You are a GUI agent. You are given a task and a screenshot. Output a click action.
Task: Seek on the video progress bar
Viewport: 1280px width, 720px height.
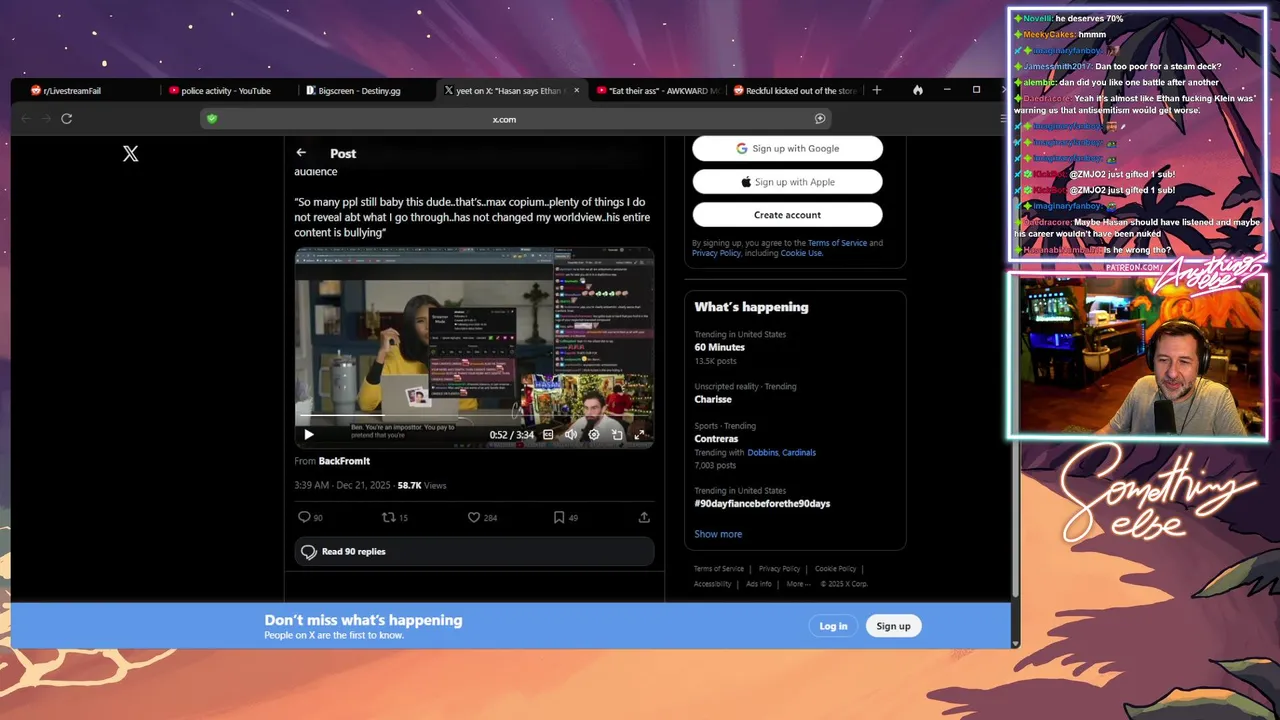click(x=474, y=416)
